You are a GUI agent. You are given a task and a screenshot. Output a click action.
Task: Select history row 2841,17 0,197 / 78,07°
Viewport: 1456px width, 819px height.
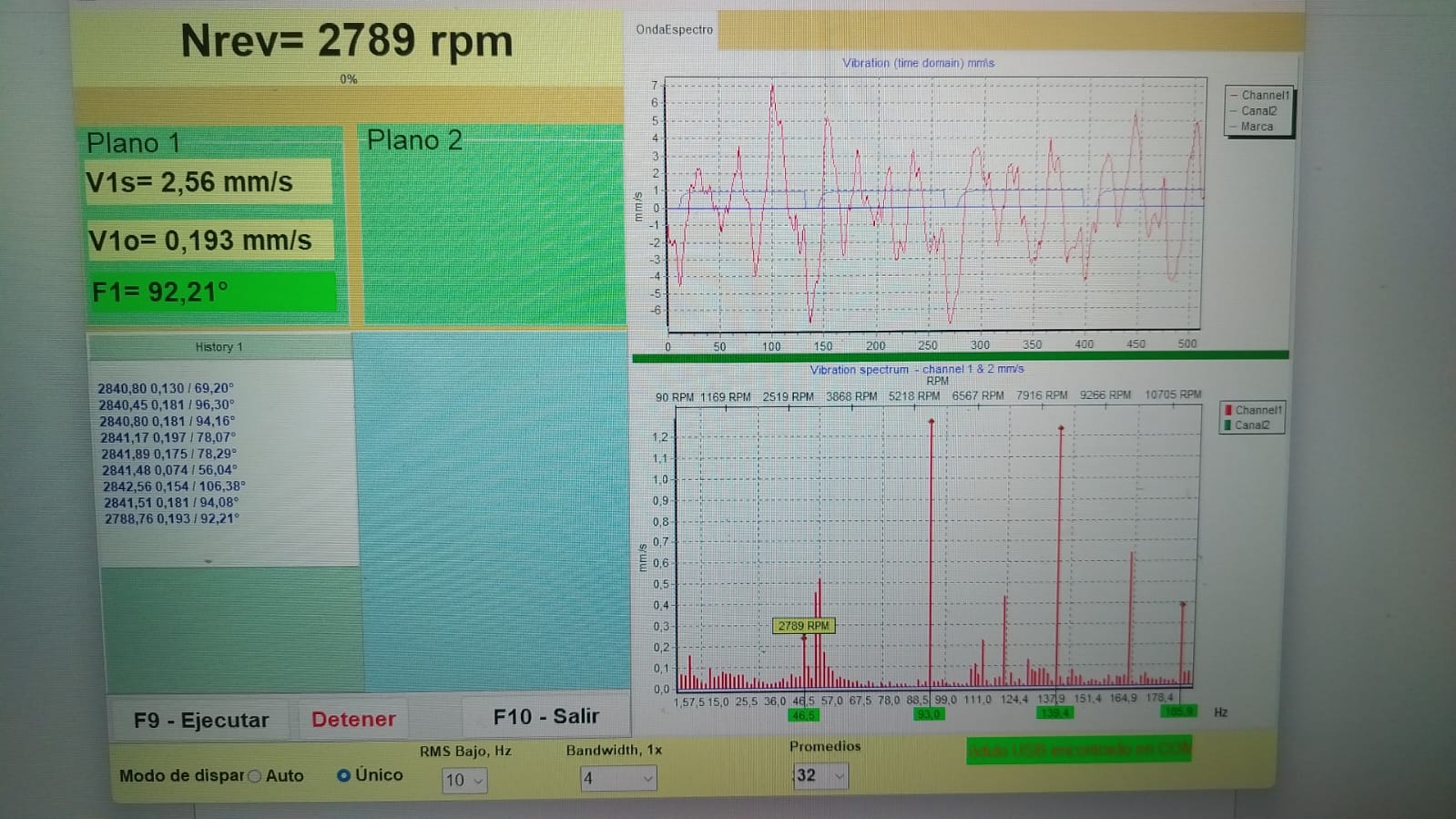(x=168, y=437)
